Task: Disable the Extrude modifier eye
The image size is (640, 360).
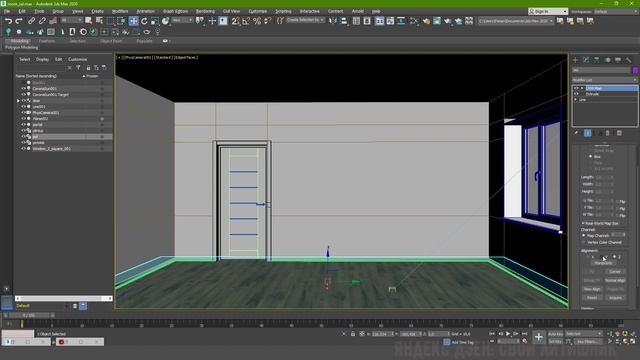Action: (x=577, y=94)
